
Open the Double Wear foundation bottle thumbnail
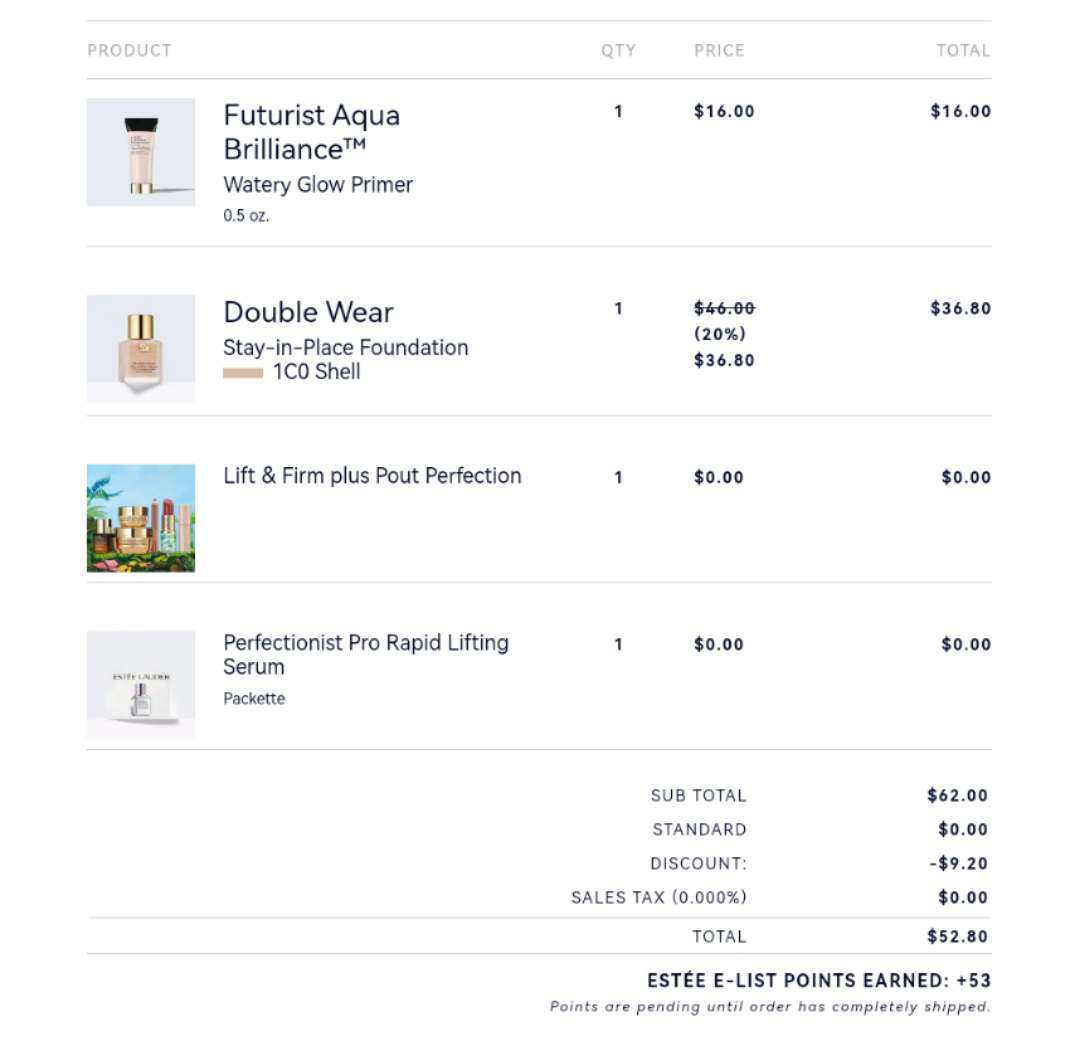[141, 348]
